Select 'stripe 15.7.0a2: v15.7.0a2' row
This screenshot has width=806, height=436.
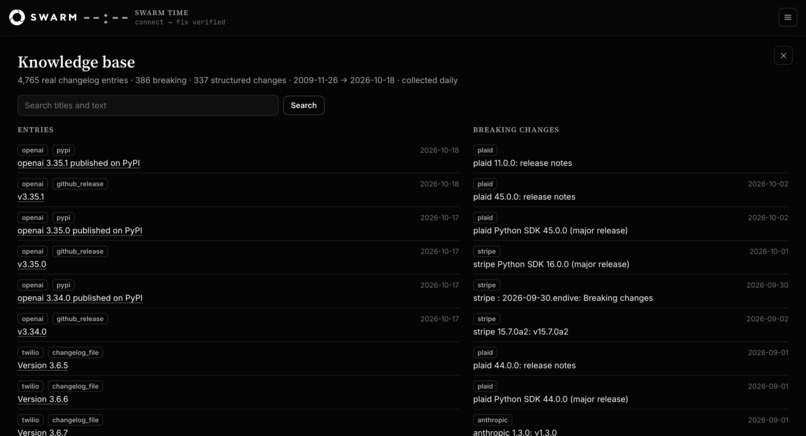[x=630, y=325]
